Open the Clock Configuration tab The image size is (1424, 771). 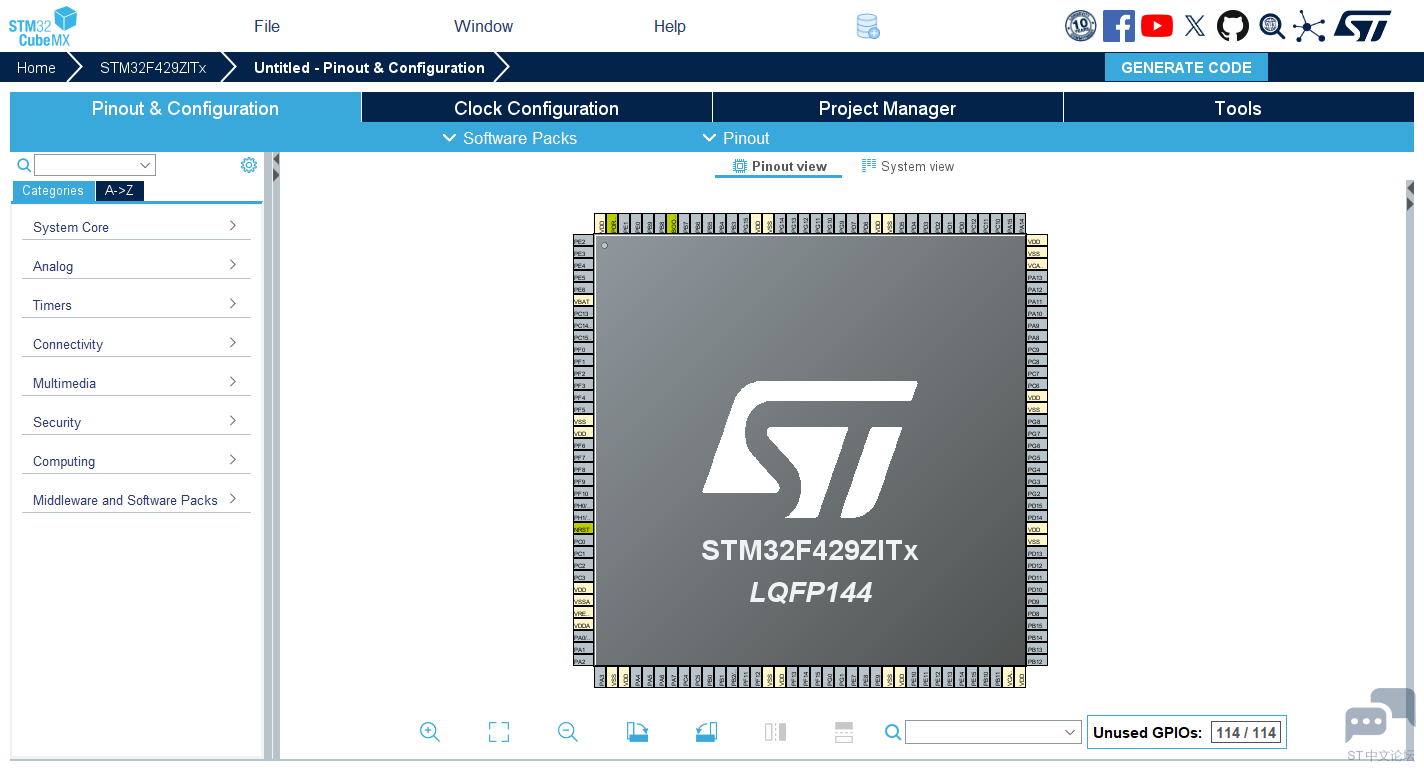click(x=536, y=108)
